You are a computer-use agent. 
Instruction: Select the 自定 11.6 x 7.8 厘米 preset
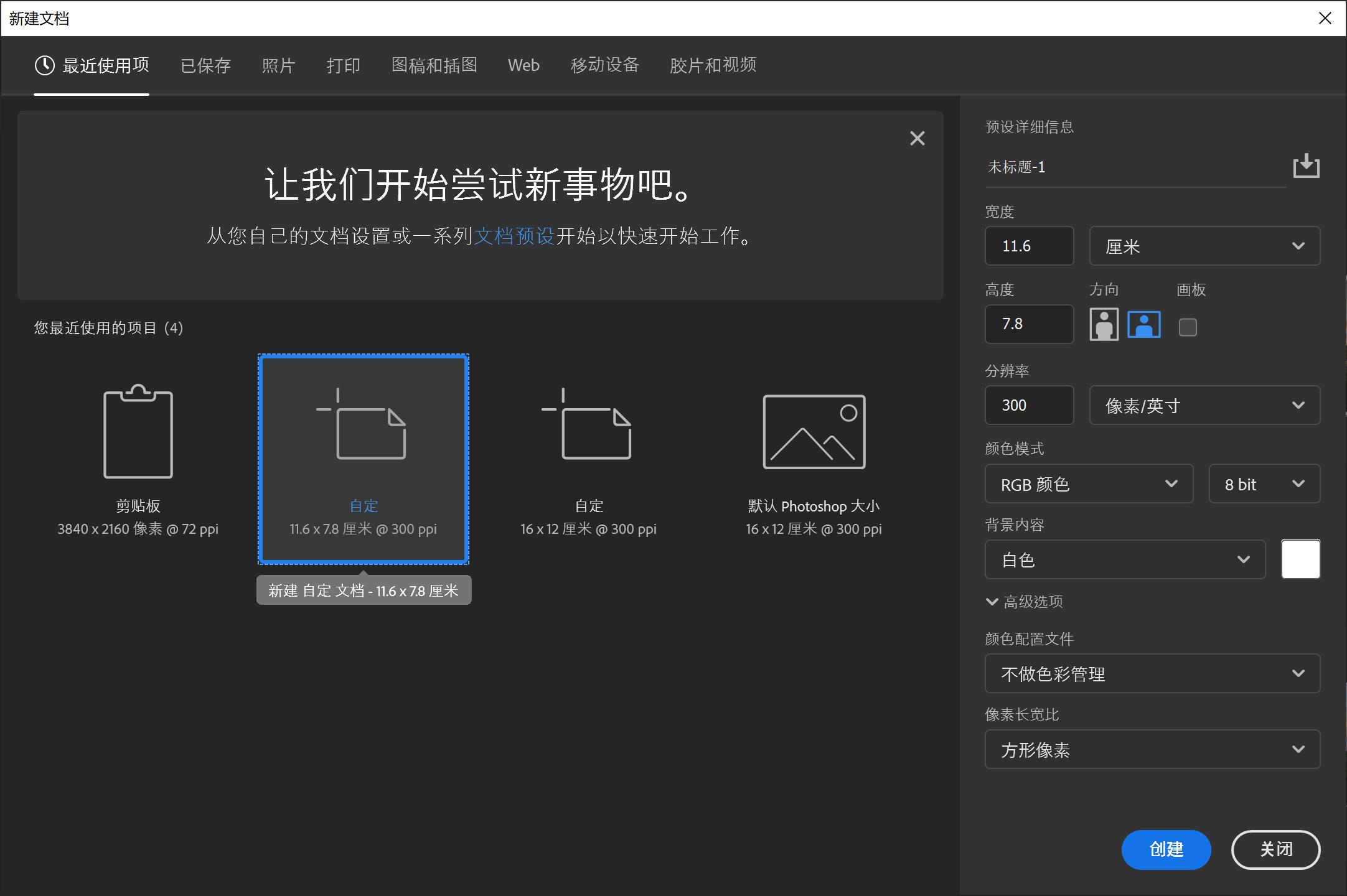pos(364,459)
